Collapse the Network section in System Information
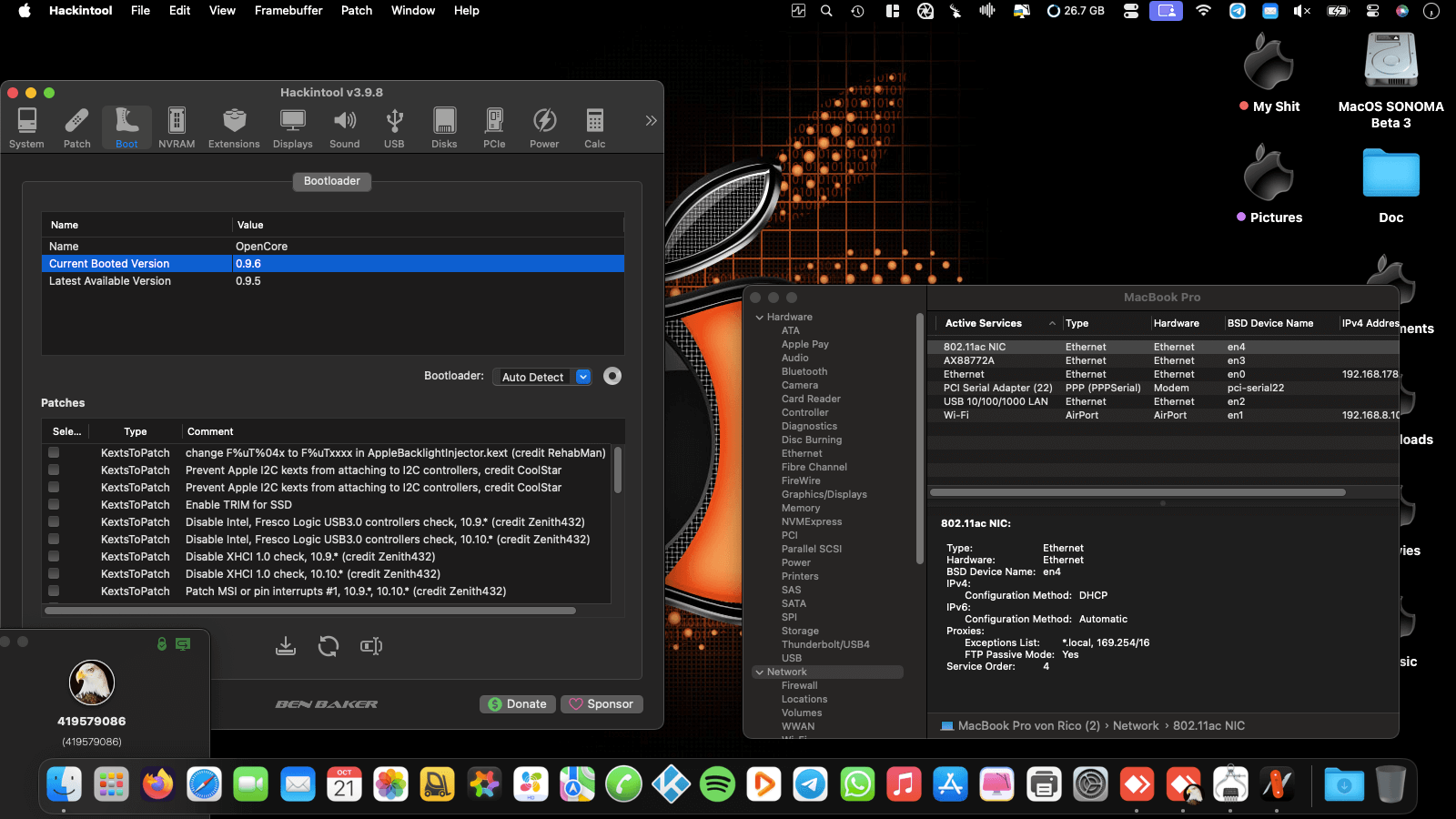 tap(759, 672)
